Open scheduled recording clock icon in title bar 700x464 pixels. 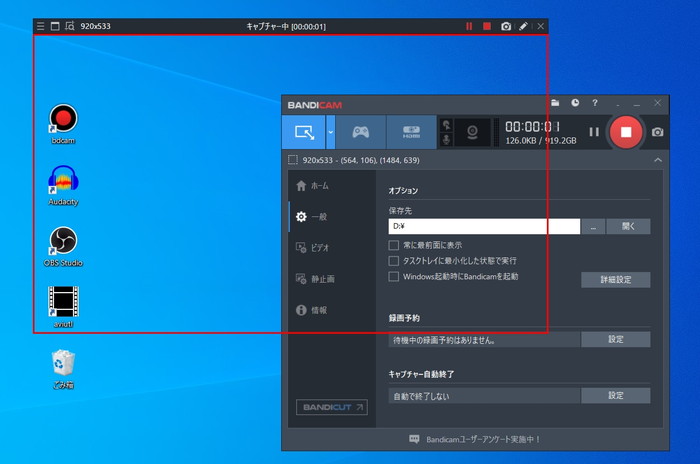click(x=575, y=103)
